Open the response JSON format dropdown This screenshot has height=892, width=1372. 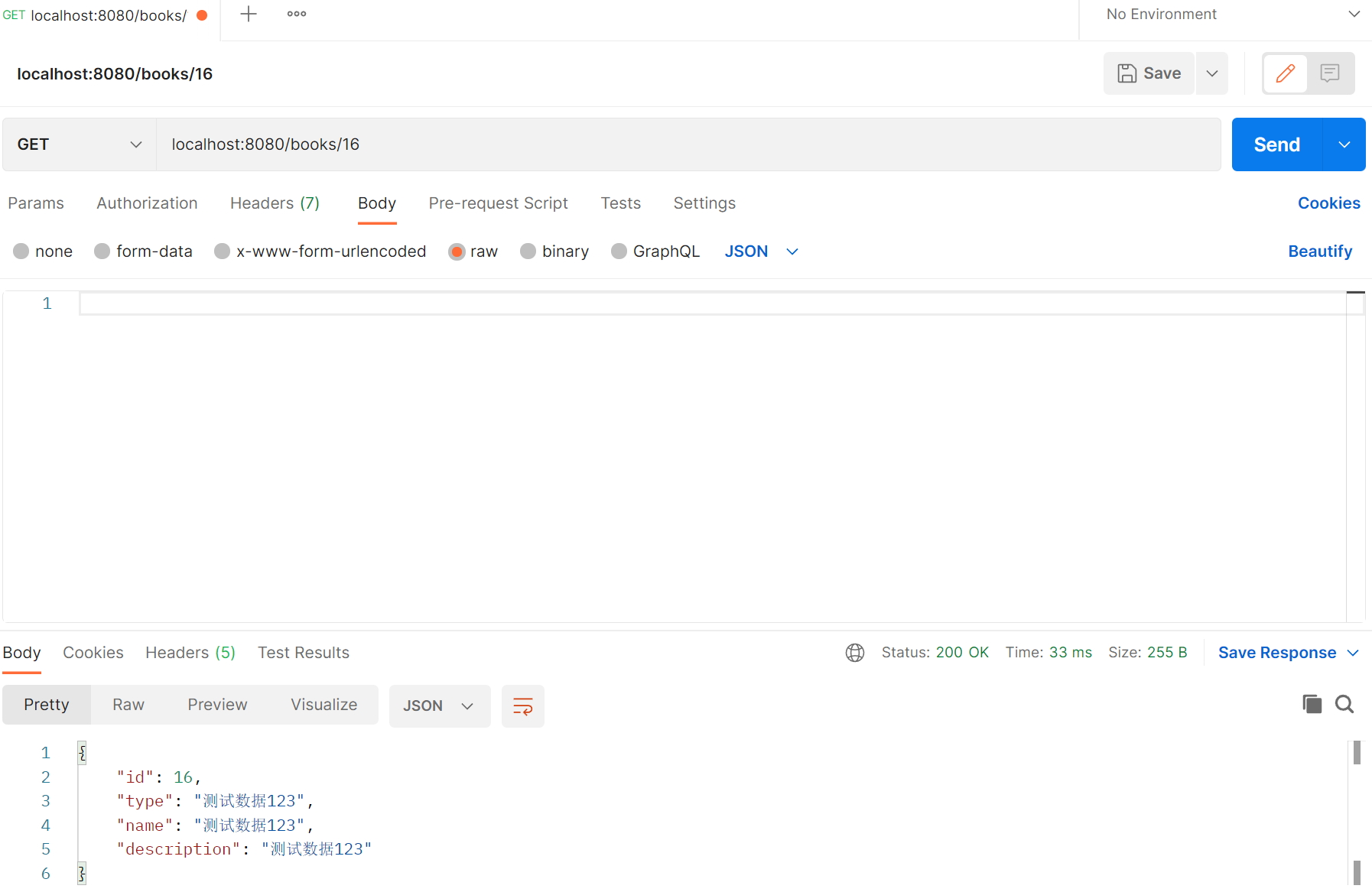point(439,705)
